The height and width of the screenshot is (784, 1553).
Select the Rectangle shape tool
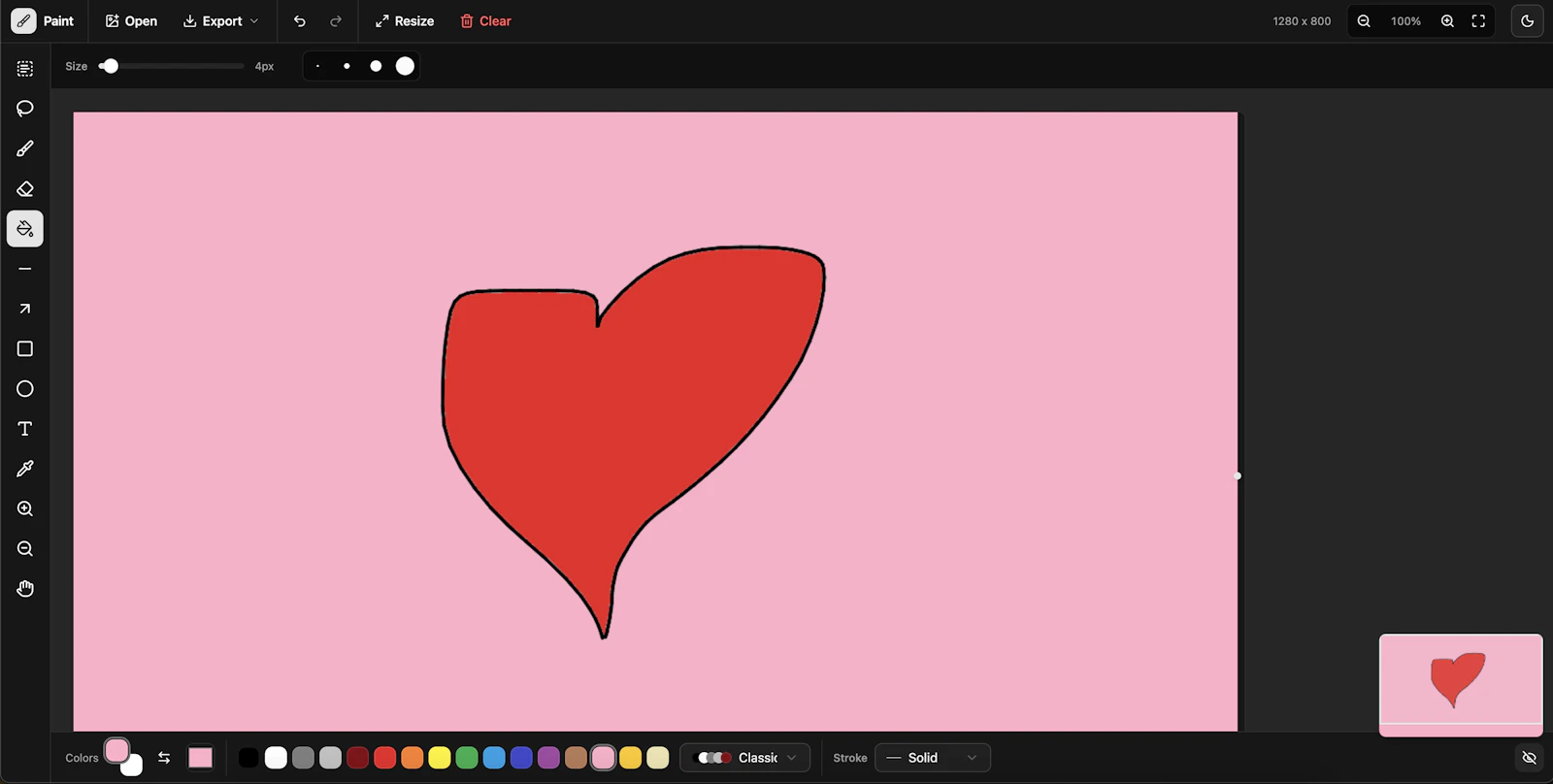pos(25,348)
